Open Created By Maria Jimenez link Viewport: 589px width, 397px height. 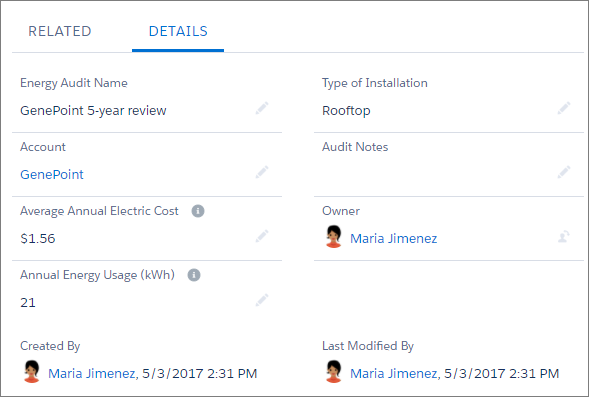pos(92,373)
